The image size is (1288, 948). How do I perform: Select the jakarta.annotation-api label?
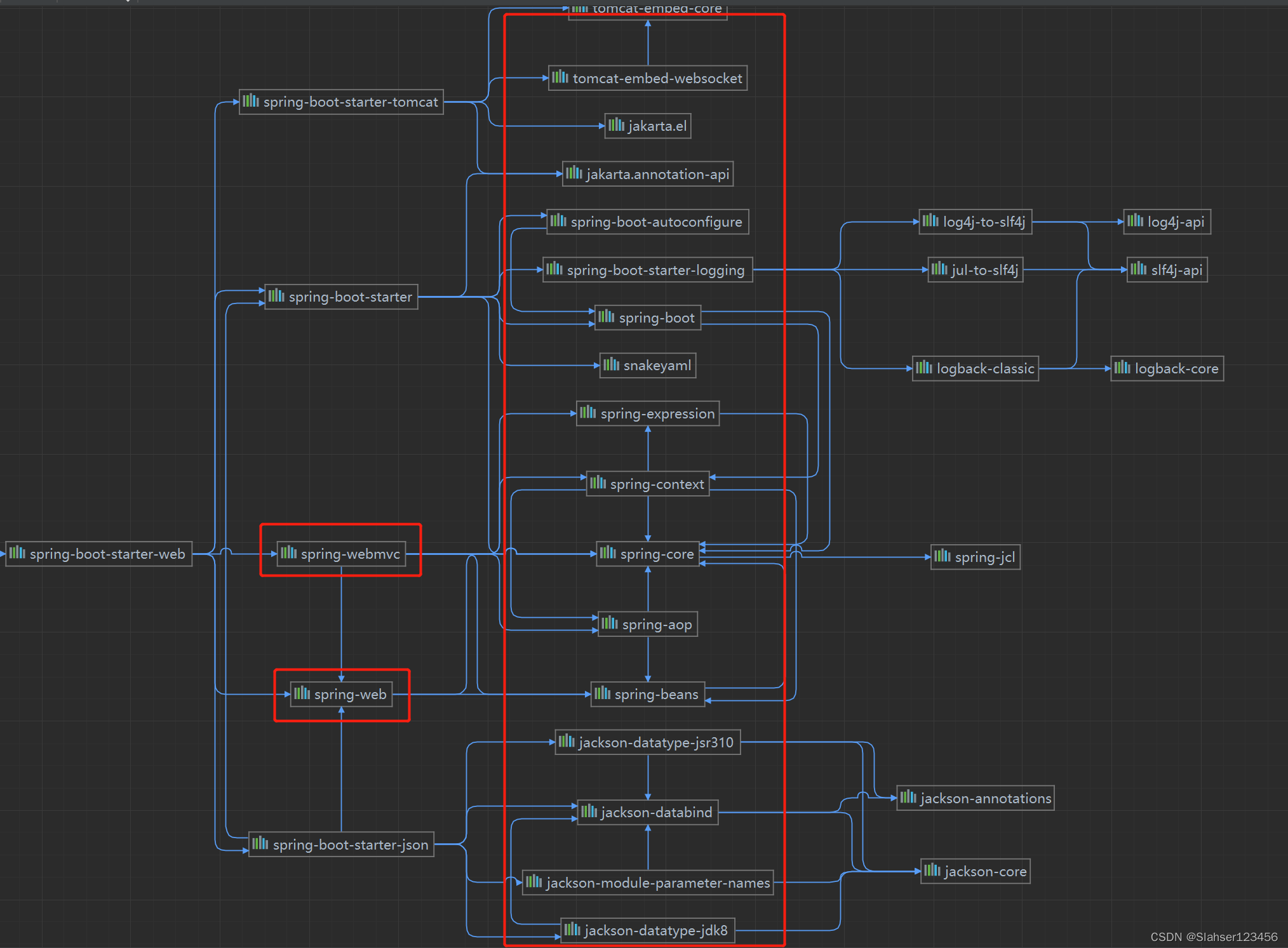pyautogui.click(x=658, y=175)
